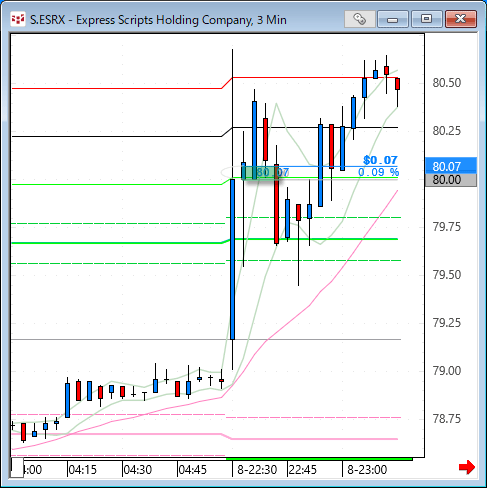Viewport: 487px width, 488px height.
Task: Click the 8-23:00 time axis label
Action: pos(367,470)
